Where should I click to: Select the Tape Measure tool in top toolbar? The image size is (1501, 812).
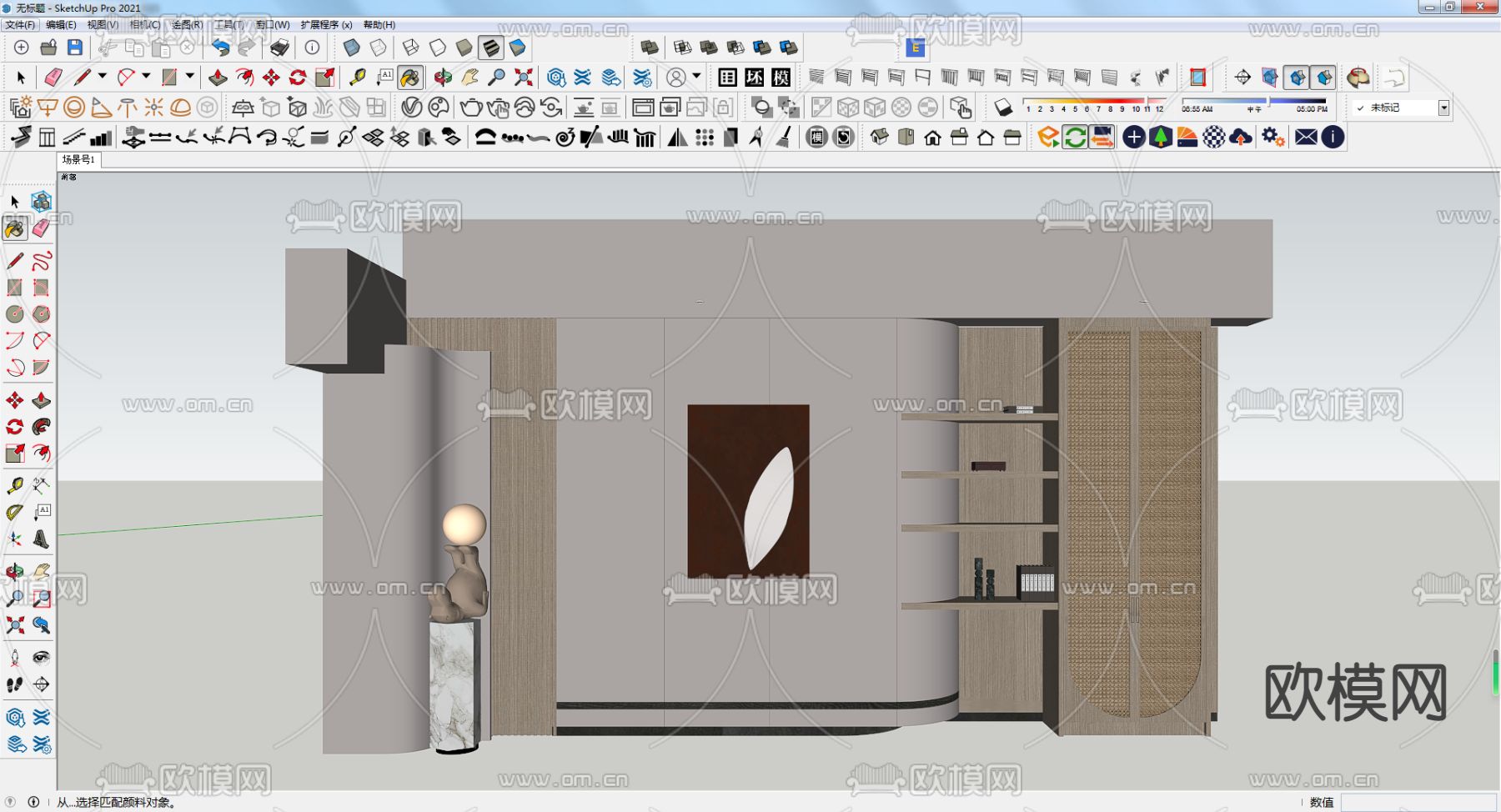[x=357, y=78]
